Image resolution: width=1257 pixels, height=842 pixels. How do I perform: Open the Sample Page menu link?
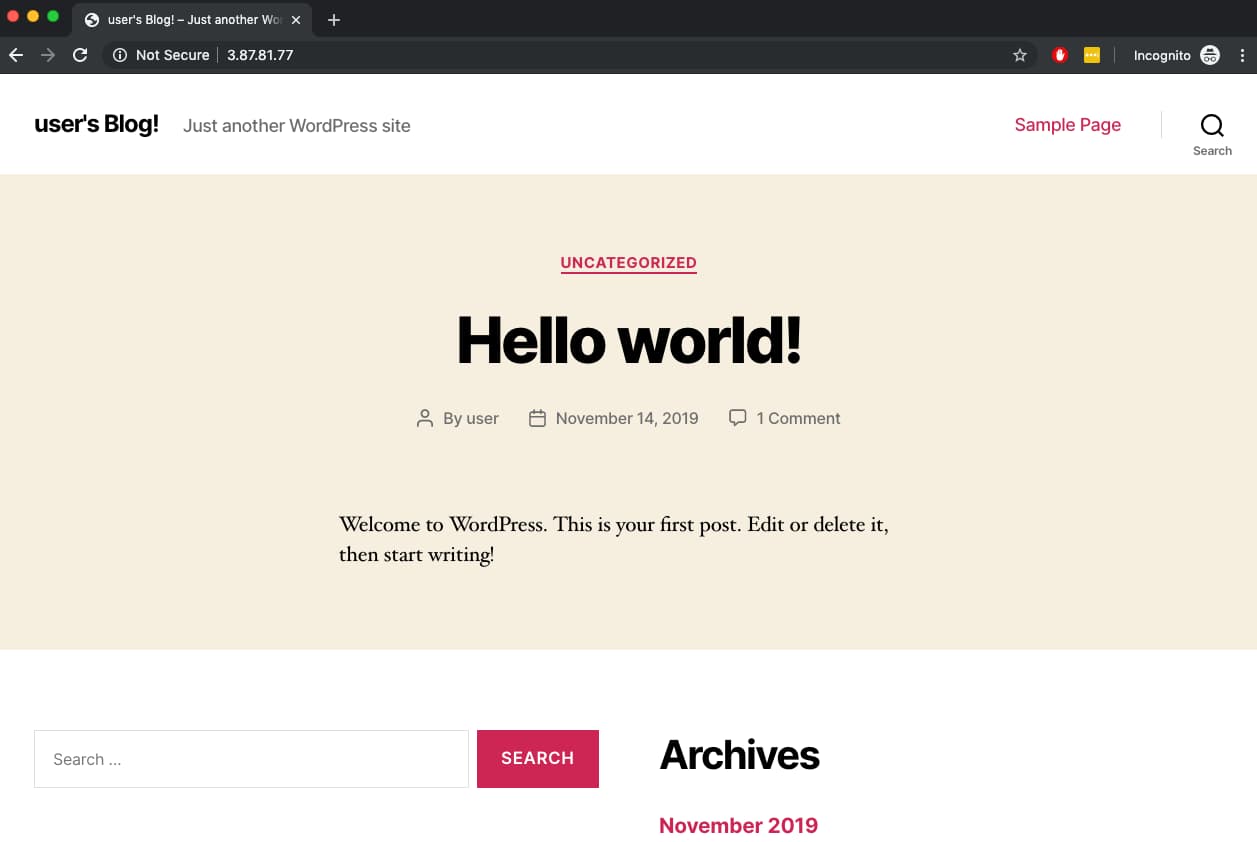click(x=1067, y=125)
